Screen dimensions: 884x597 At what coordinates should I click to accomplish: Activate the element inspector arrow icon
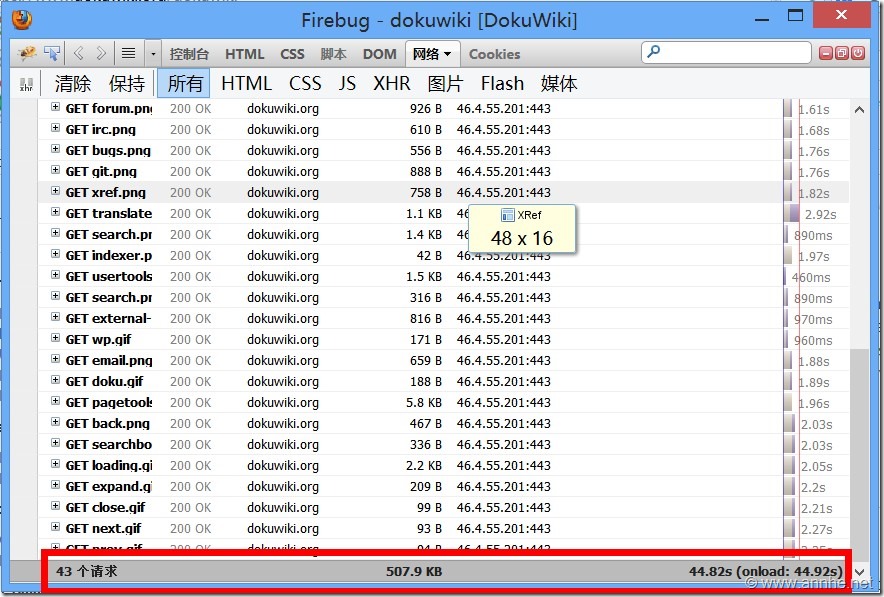pyautogui.click(x=51, y=53)
